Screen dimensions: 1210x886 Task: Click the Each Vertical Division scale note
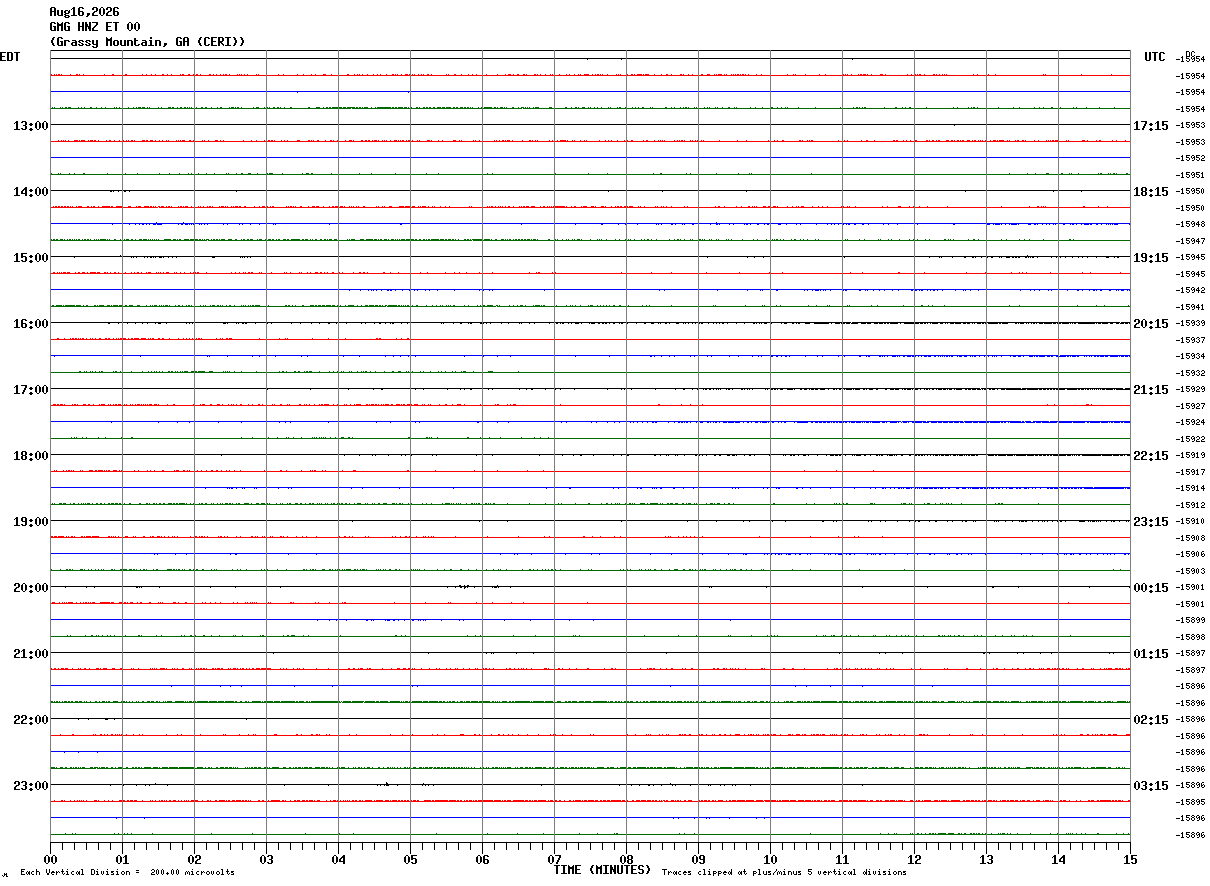[x=127, y=873]
